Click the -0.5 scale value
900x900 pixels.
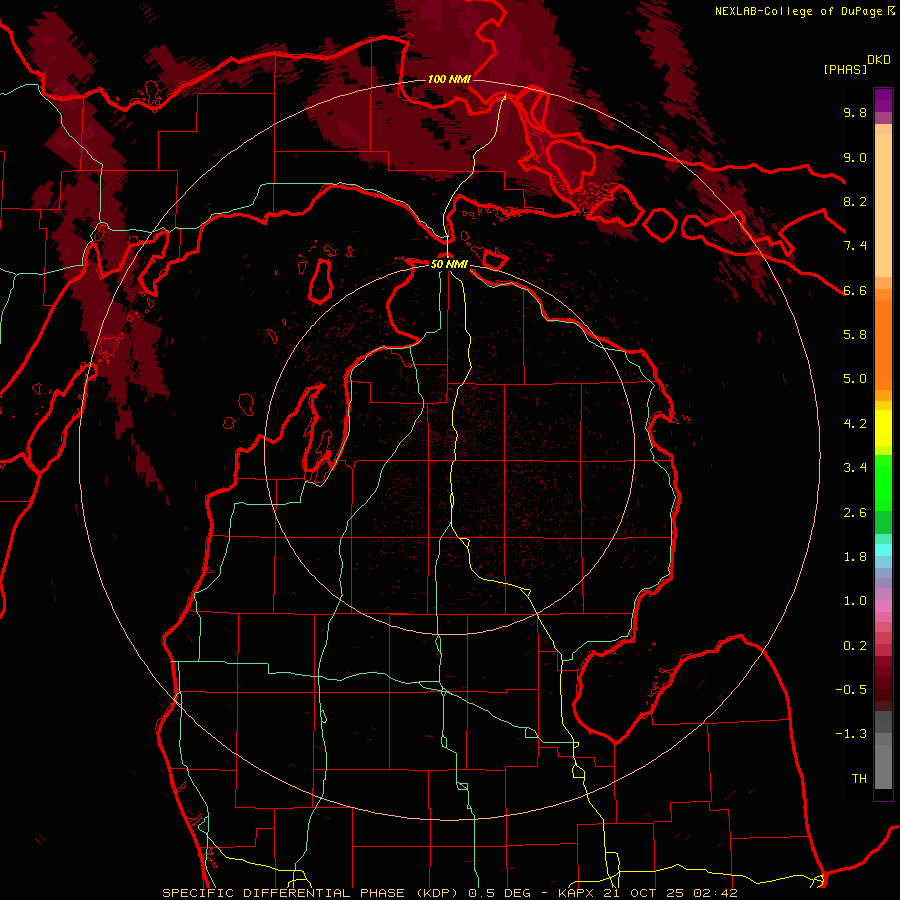(x=851, y=690)
